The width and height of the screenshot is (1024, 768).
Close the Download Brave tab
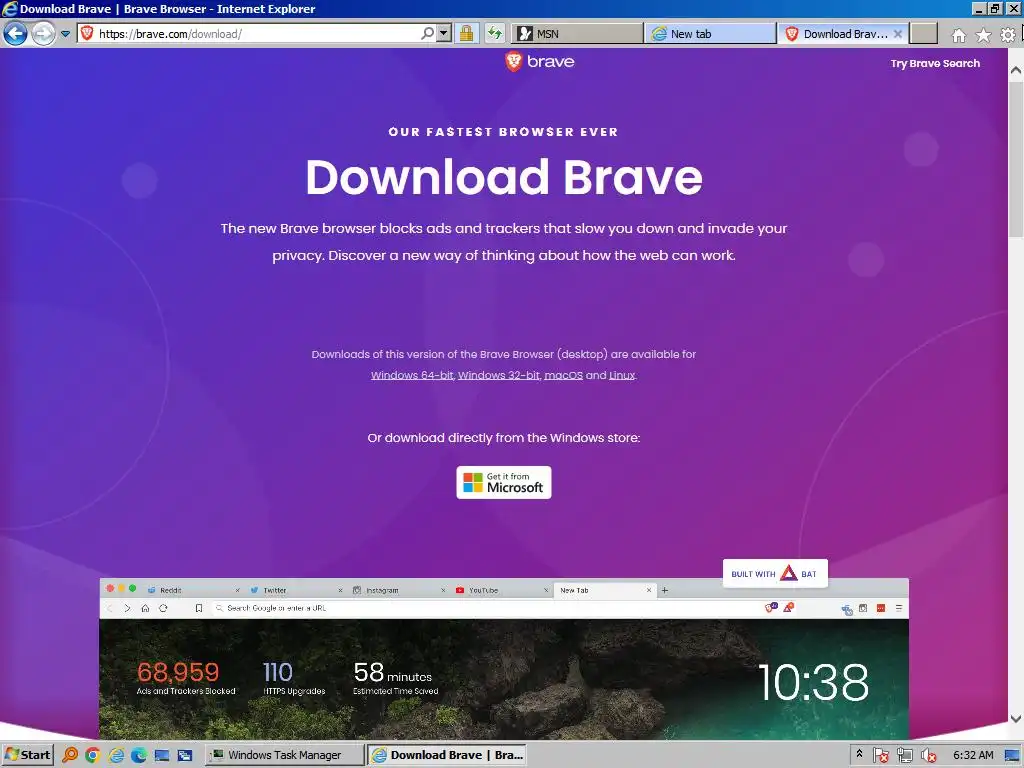[x=898, y=34]
